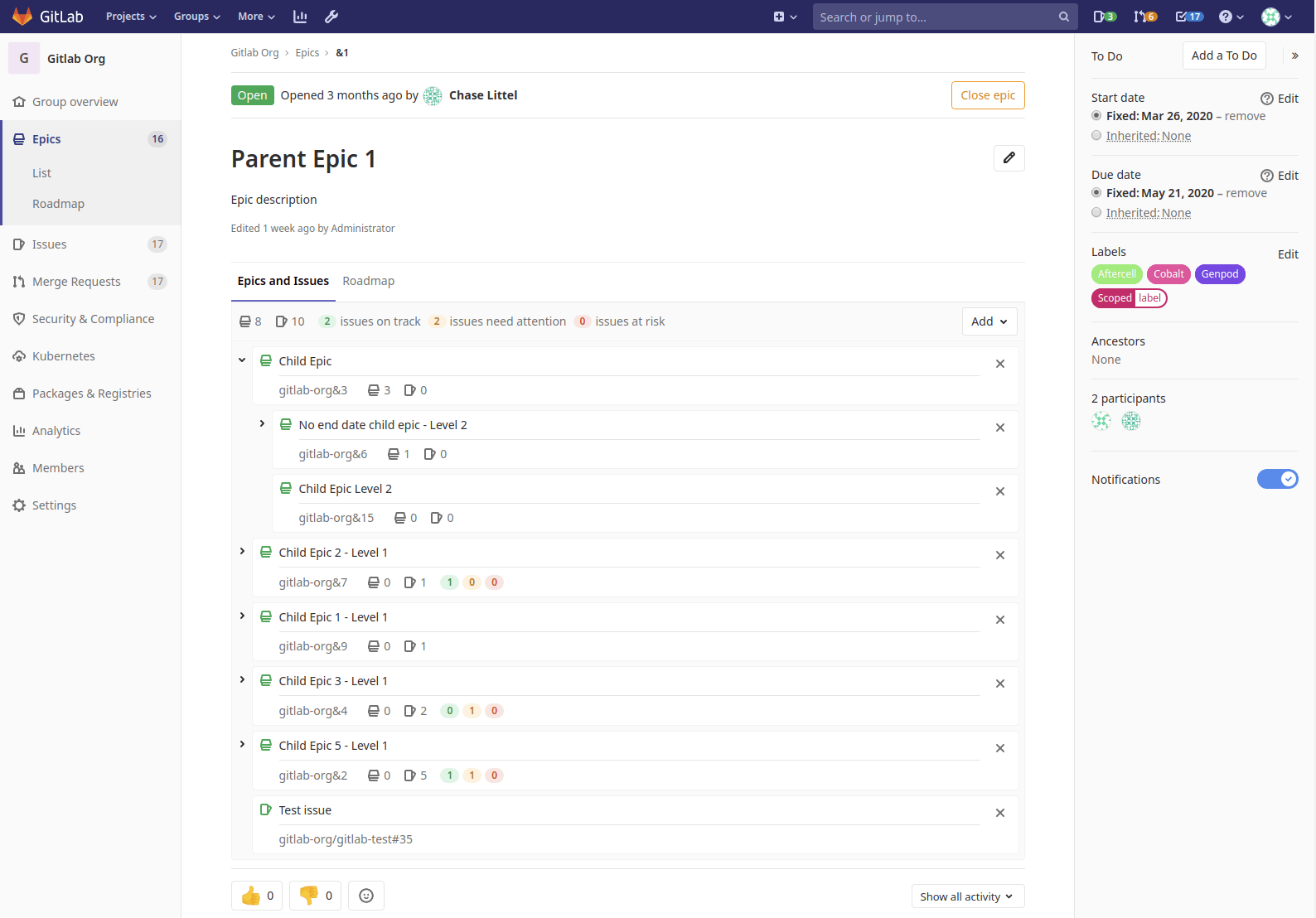Switch to the Roadmap tab
This screenshot has height=918, width=1316.
coord(368,281)
